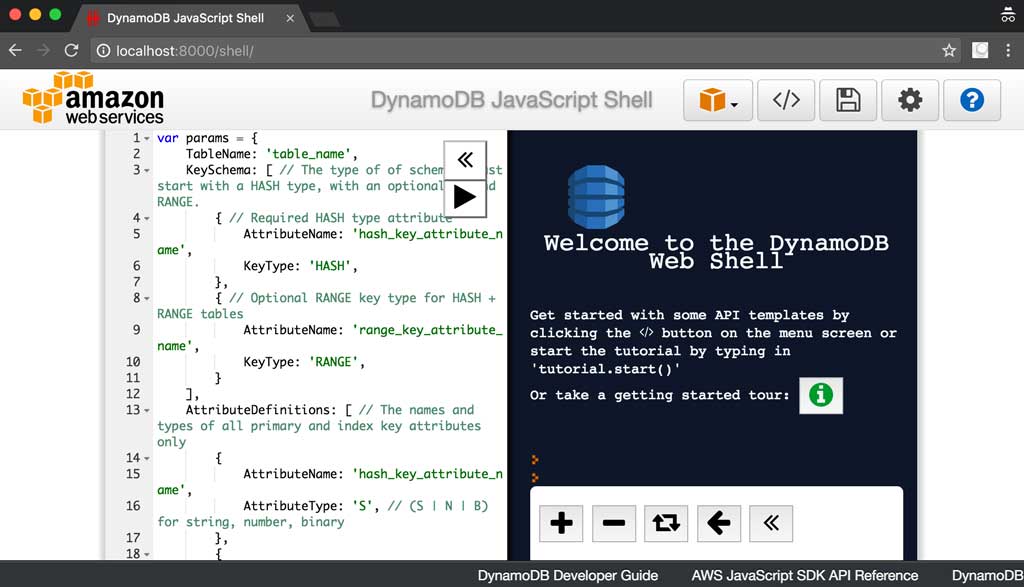This screenshot has width=1024, height=587.
Task: Reload the localhost shell page
Action: [x=71, y=50]
